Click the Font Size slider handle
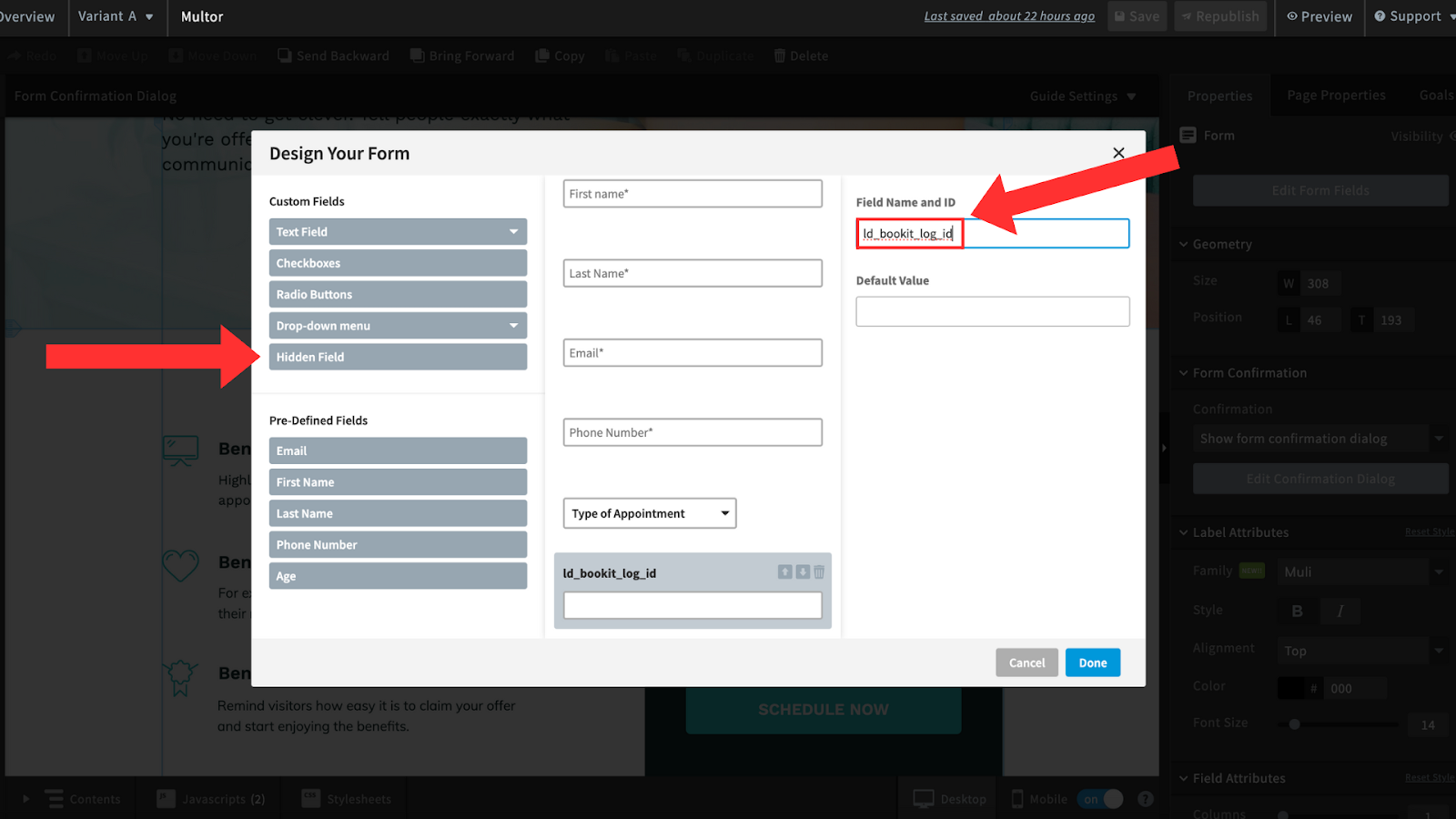1456x819 pixels. (x=1294, y=724)
